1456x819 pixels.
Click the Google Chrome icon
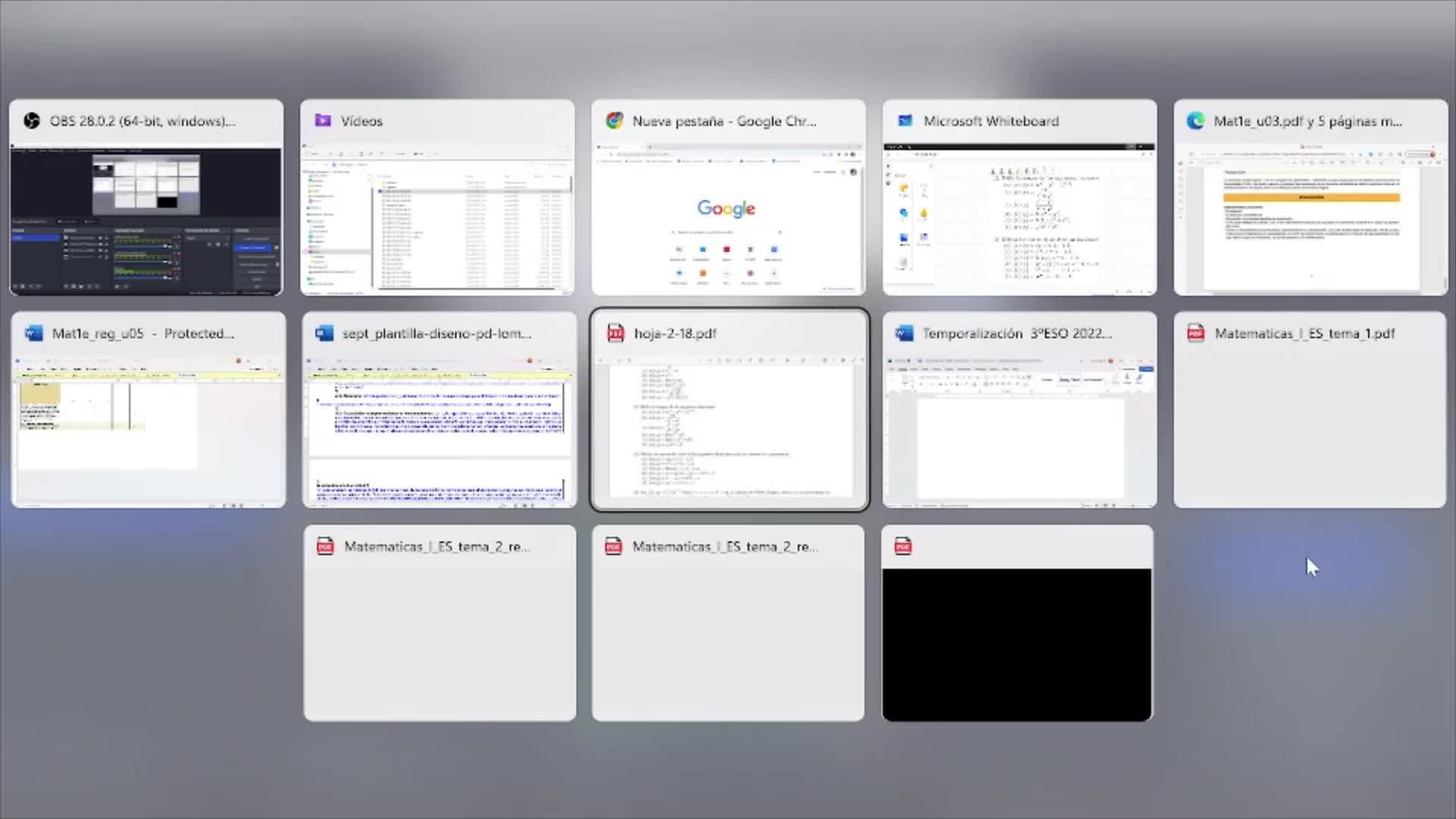click(x=614, y=121)
